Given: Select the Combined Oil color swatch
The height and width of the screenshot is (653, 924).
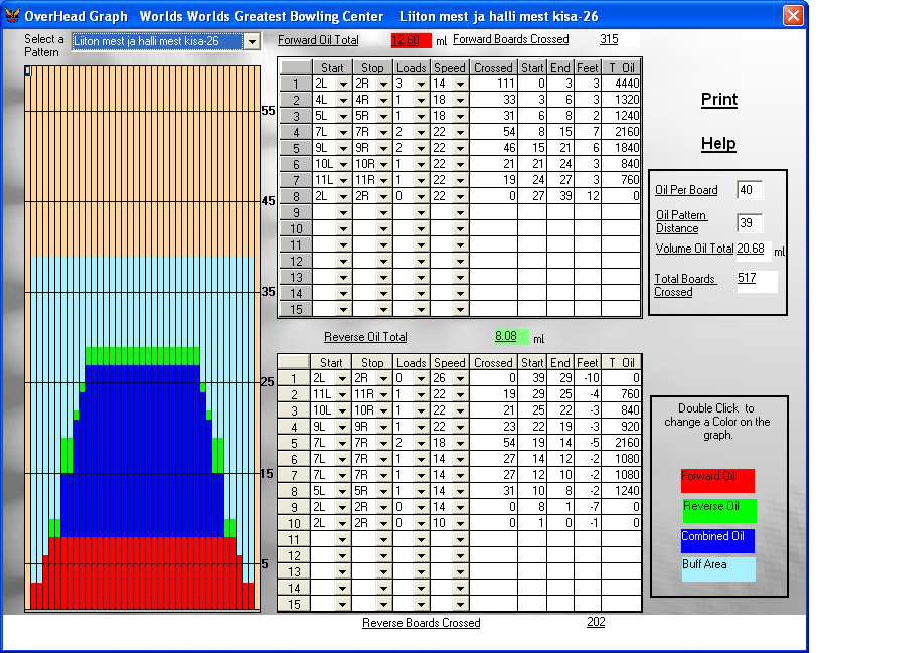Looking at the screenshot, I should 717,540.
